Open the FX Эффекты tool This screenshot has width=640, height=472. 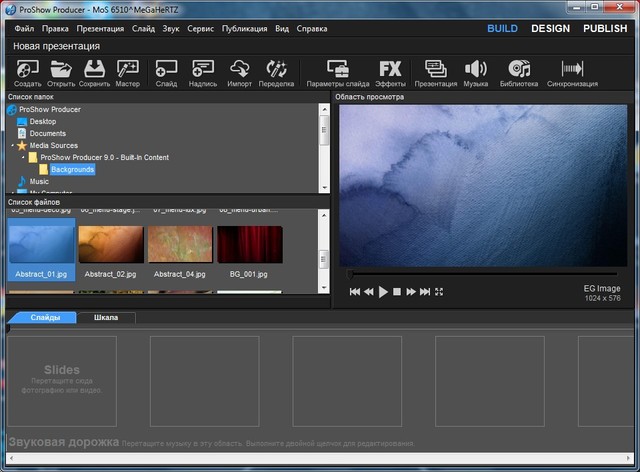pyautogui.click(x=390, y=70)
